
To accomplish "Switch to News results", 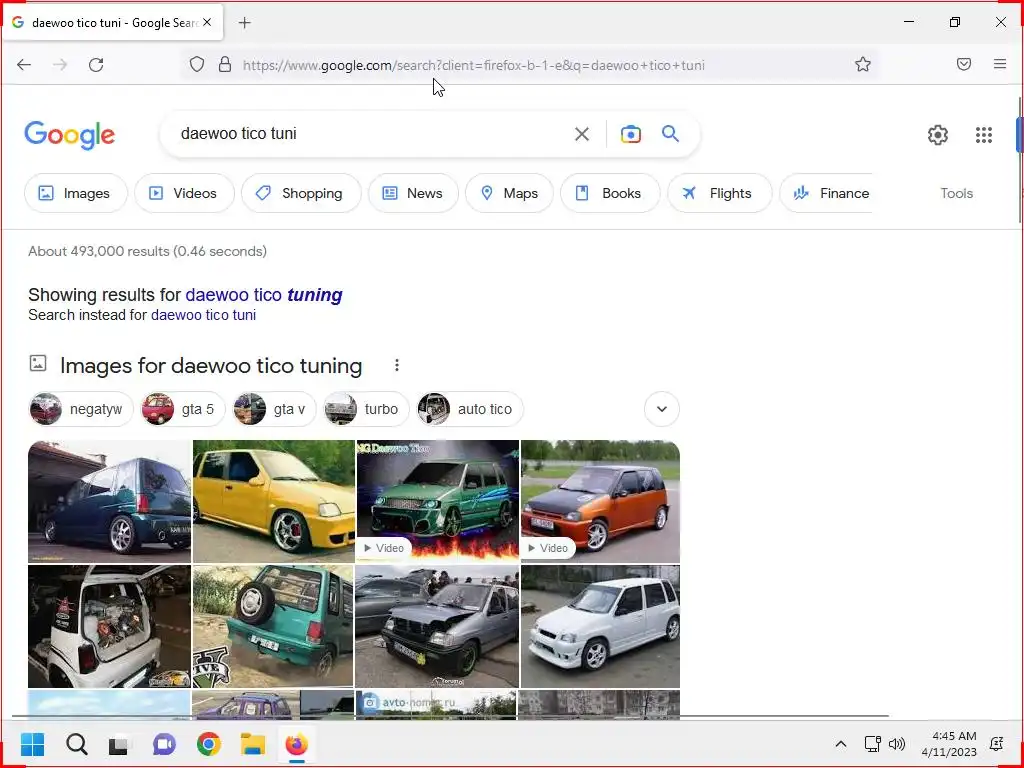I will click(x=413, y=193).
